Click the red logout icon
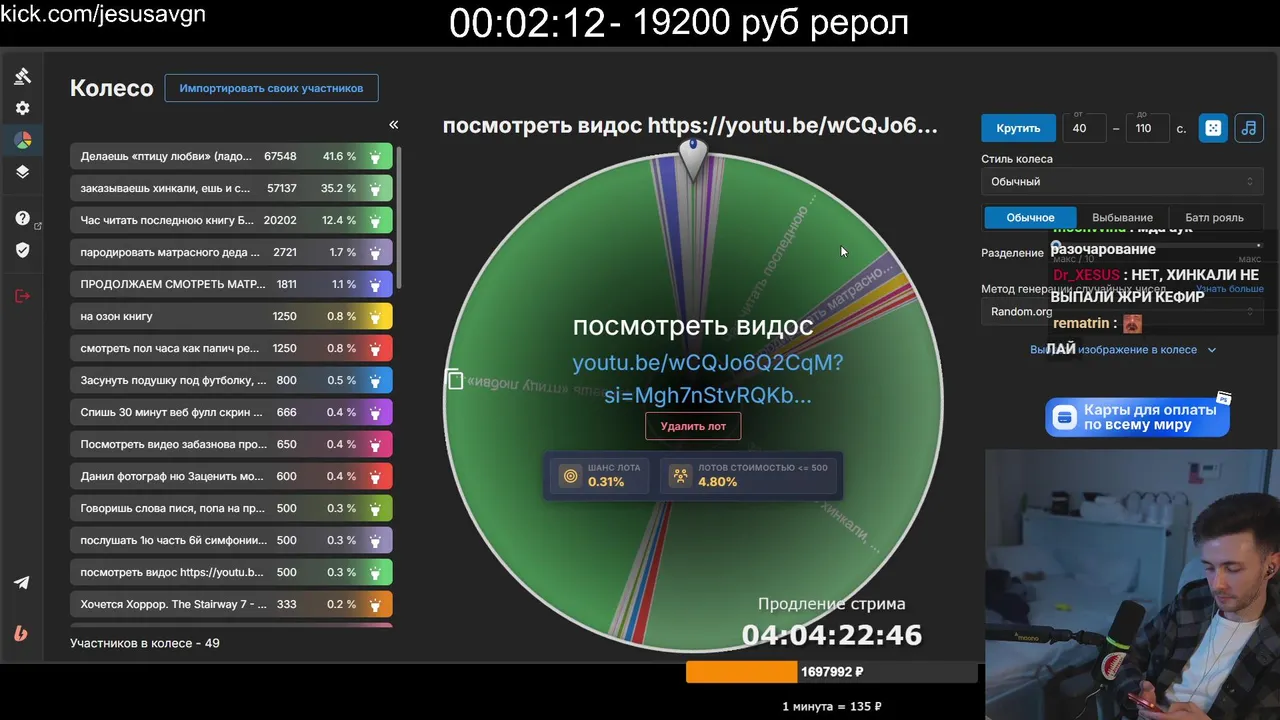 [x=22, y=295]
